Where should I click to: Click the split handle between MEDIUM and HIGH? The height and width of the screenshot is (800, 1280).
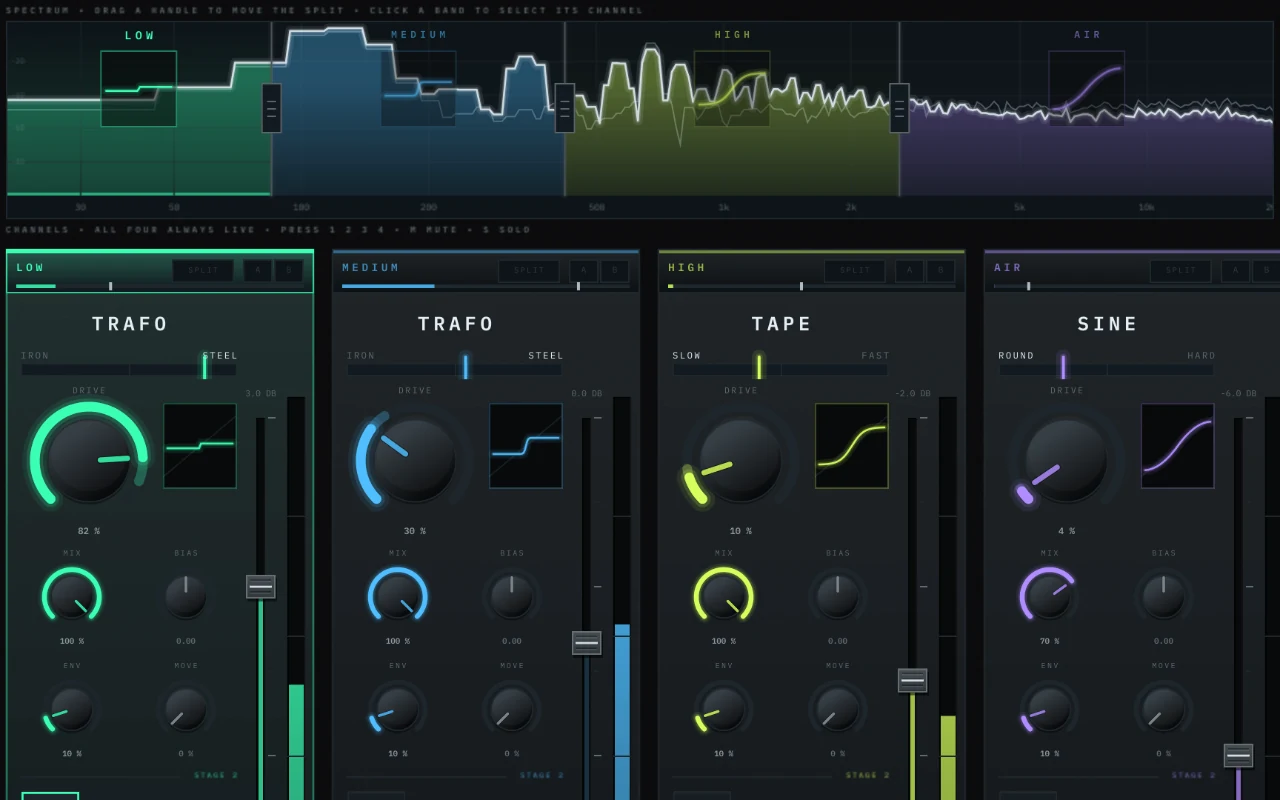pyautogui.click(x=565, y=108)
